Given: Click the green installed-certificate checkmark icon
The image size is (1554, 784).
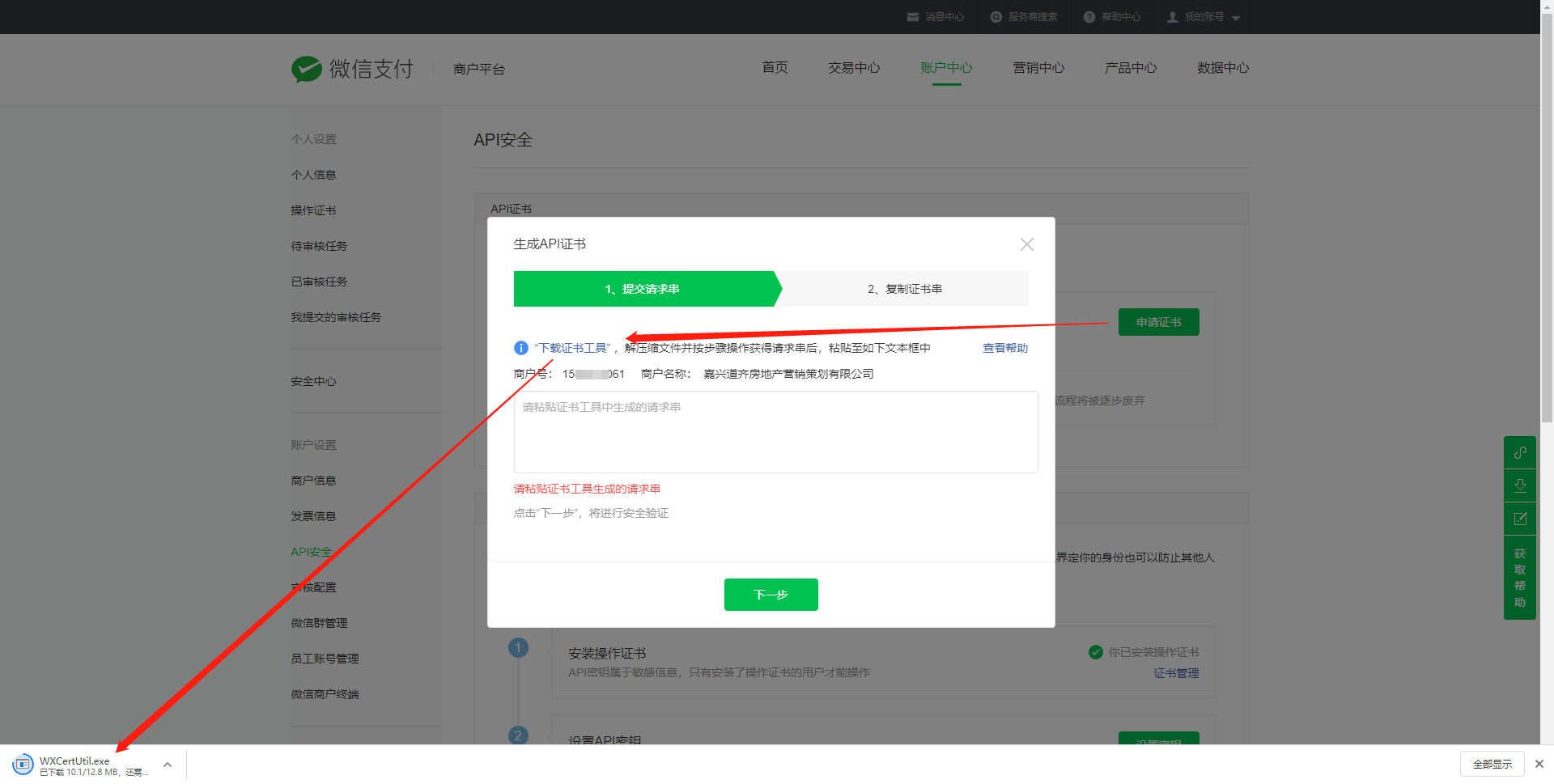Looking at the screenshot, I should (1096, 652).
